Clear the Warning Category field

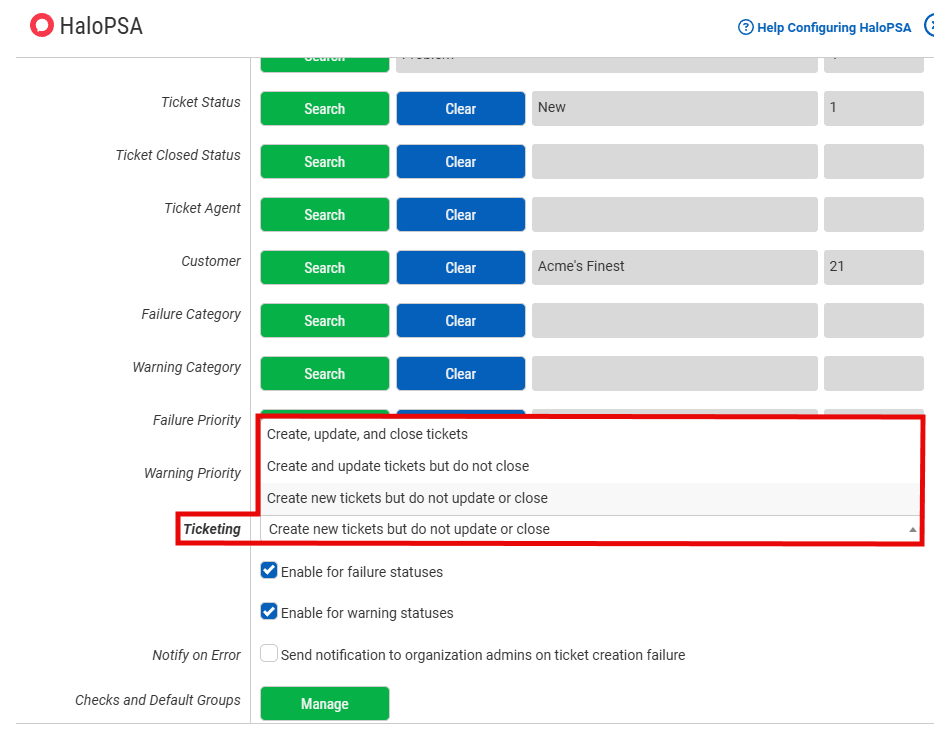(460, 374)
